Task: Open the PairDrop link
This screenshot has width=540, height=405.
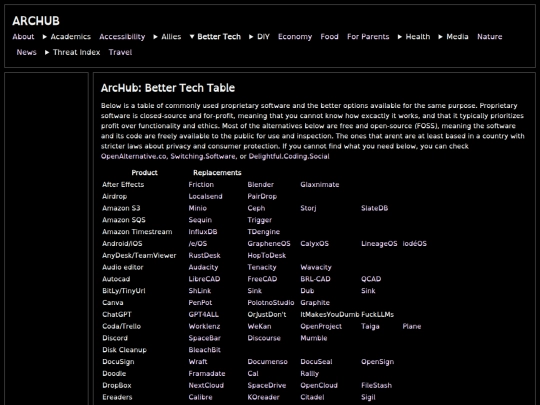Action: (262, 196)
